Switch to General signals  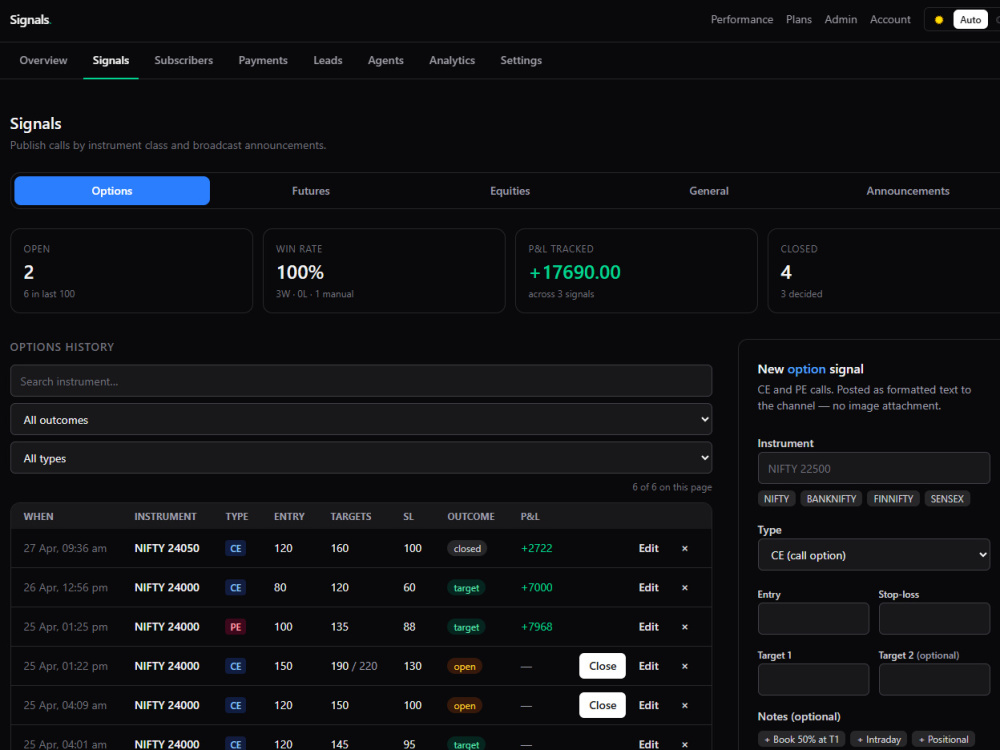point(709,191)
